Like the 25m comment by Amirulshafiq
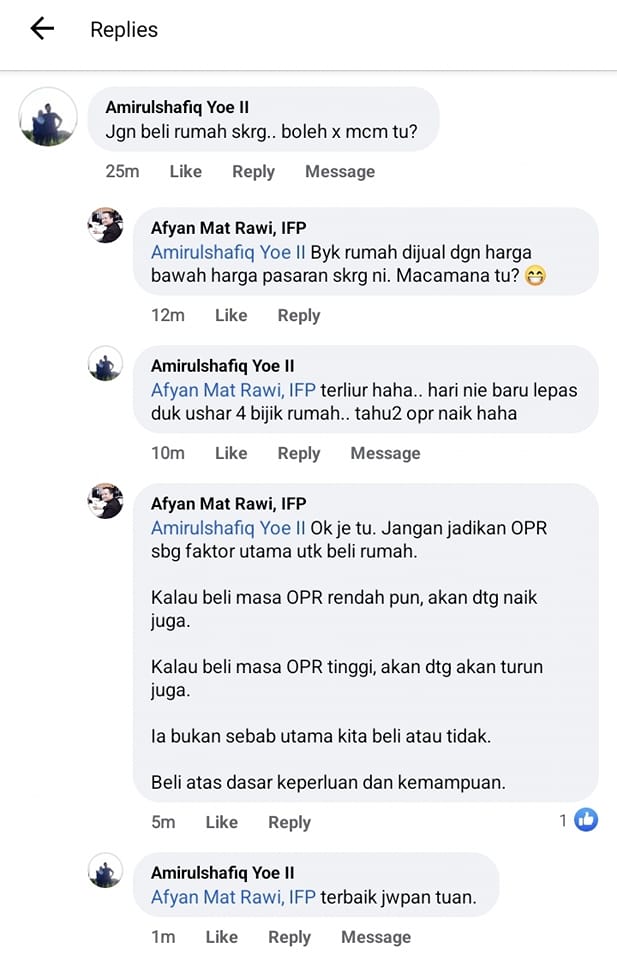 click(185, 171)
